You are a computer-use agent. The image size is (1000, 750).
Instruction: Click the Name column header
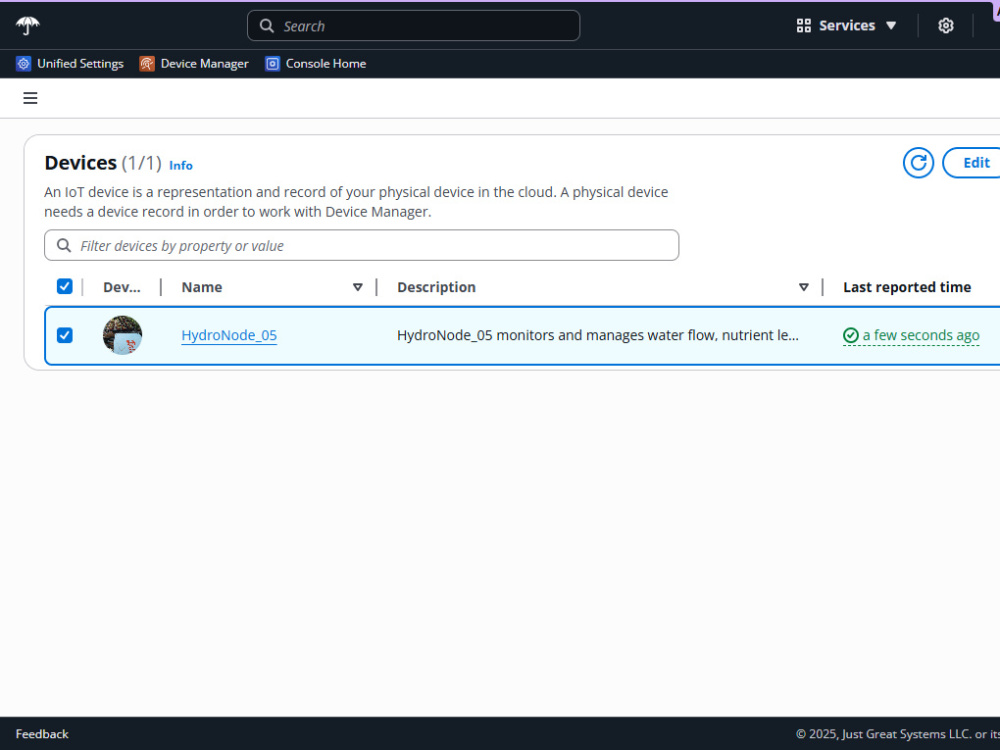tap(202, 287)
